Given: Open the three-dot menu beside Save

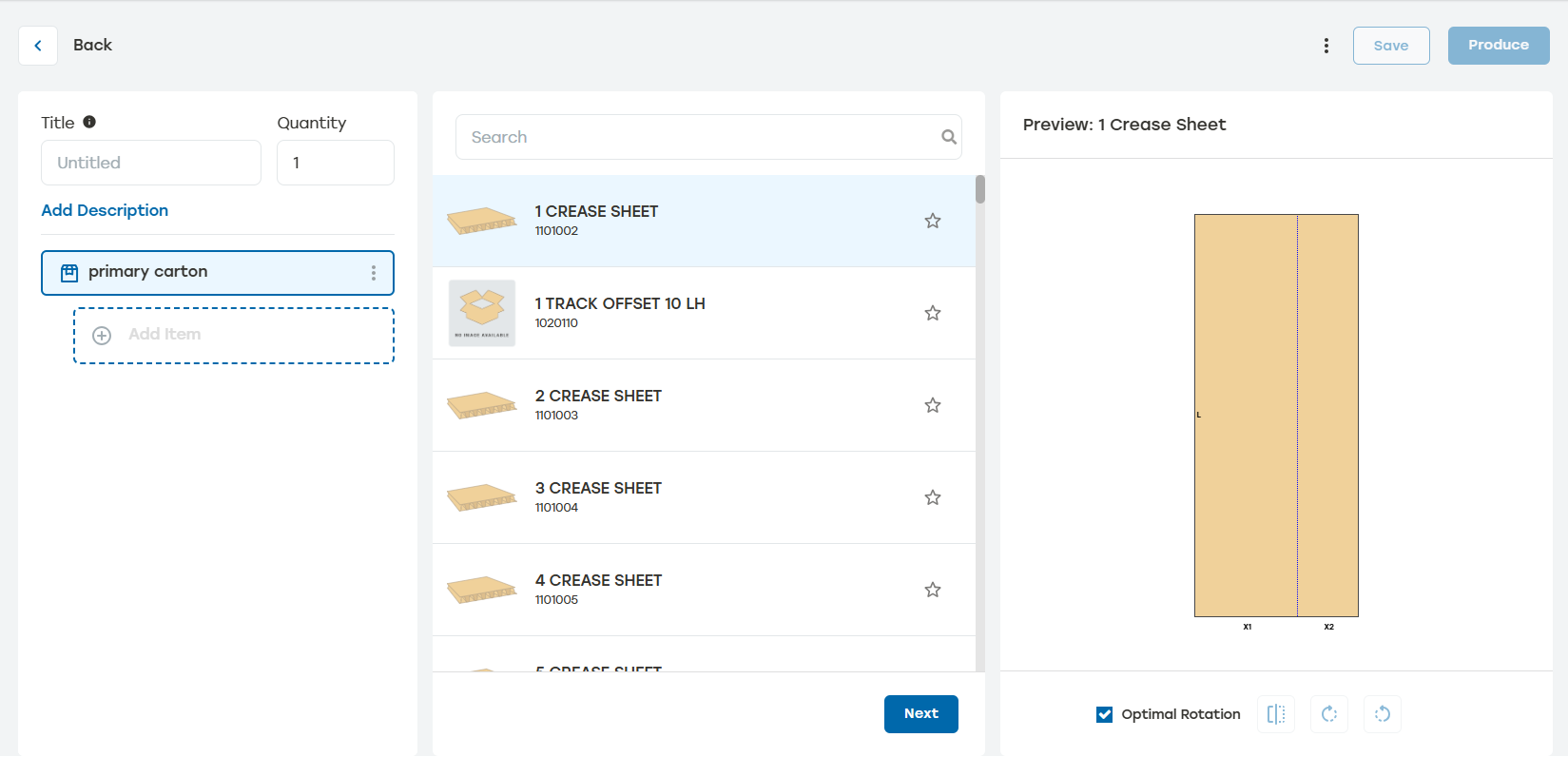Looking at the screenshot, I should tap(1326, 46).
